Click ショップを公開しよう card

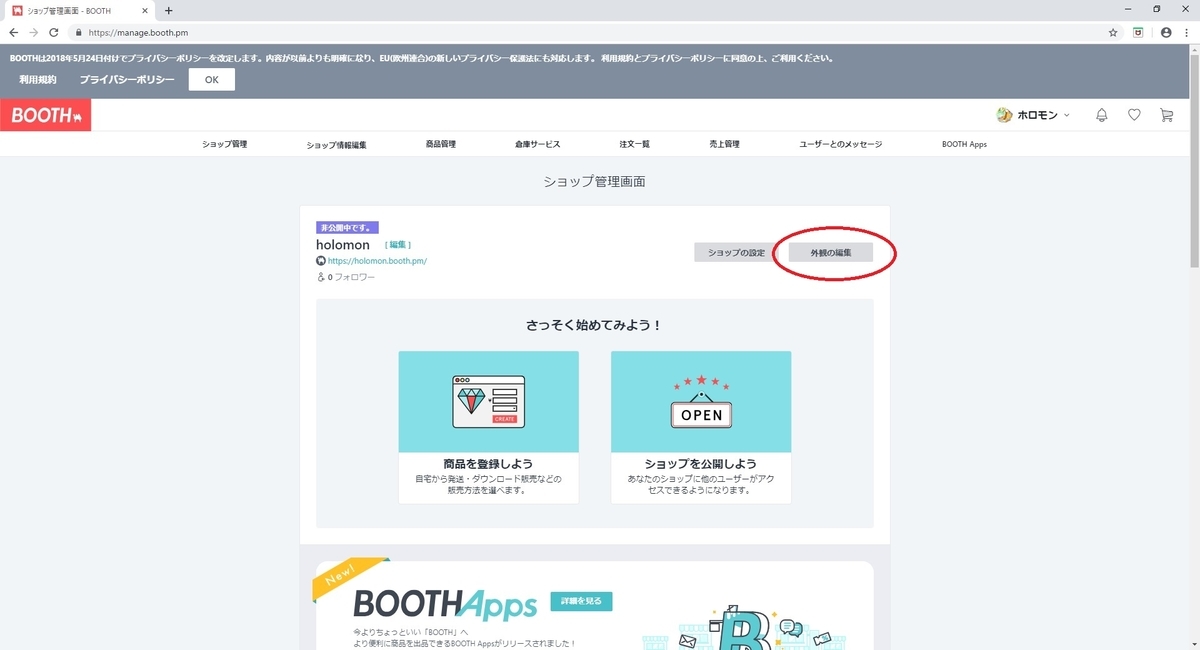(x=701, y=427)
